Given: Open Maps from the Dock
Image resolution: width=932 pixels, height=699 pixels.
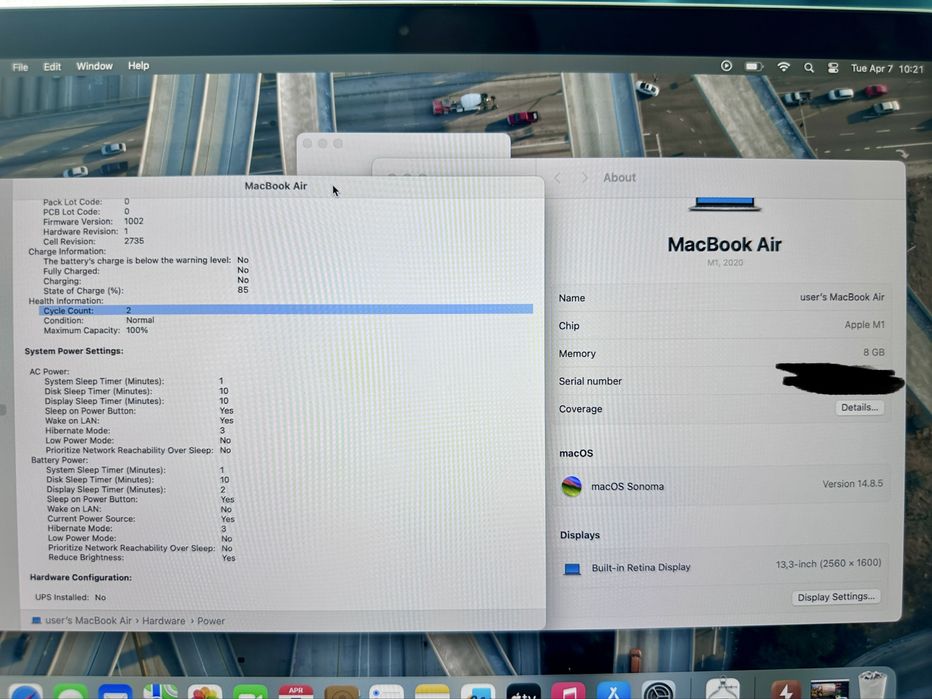Looking at the screenshot, I should click(160, 692).
